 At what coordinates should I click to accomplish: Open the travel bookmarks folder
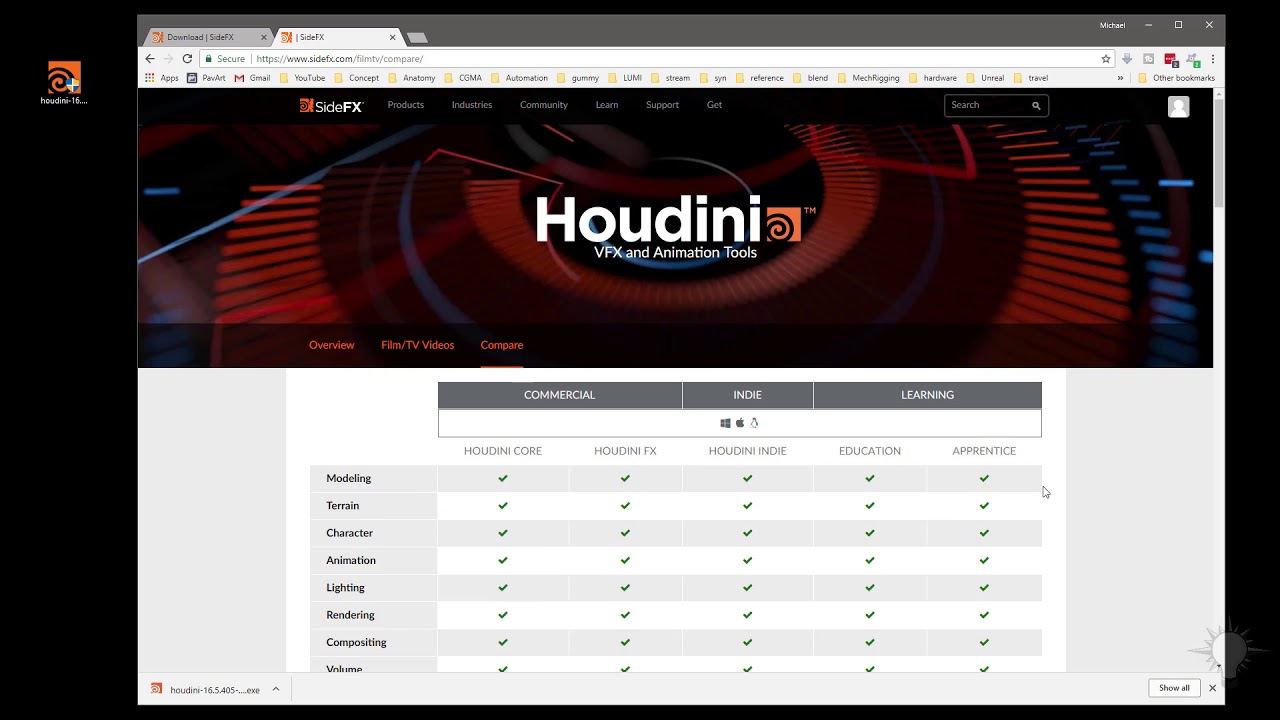coord(1031,78)
